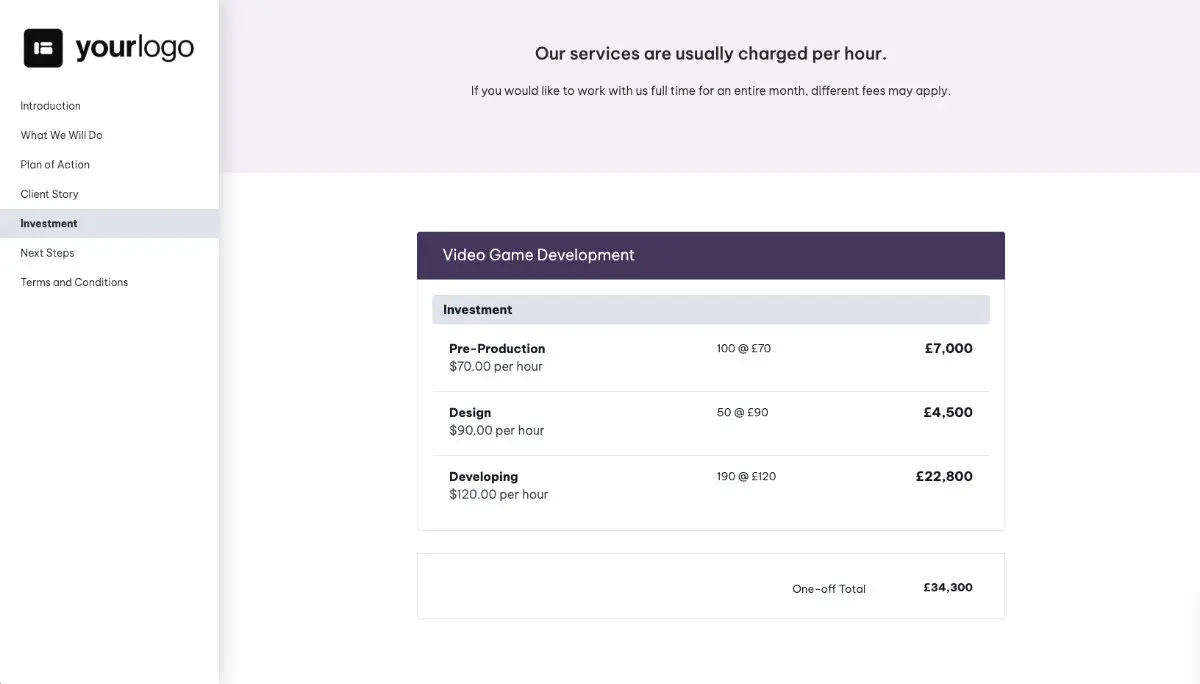The image size is (1200, 684).
Task: Click the '190 @ £120' quantity text
Action: tap(746, 477)
